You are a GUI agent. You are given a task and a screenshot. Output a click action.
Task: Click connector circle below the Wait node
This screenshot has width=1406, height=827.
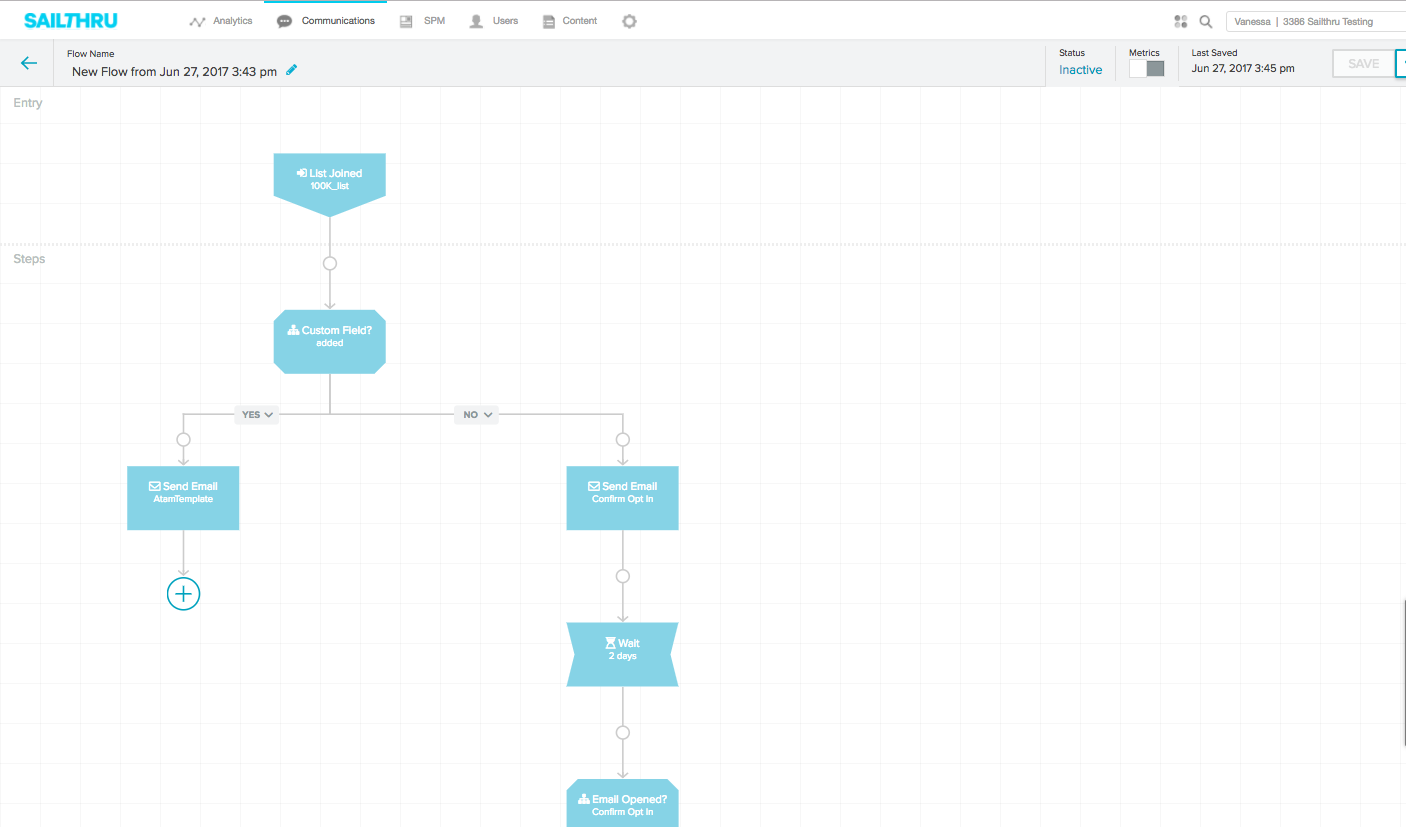point(623,733)
